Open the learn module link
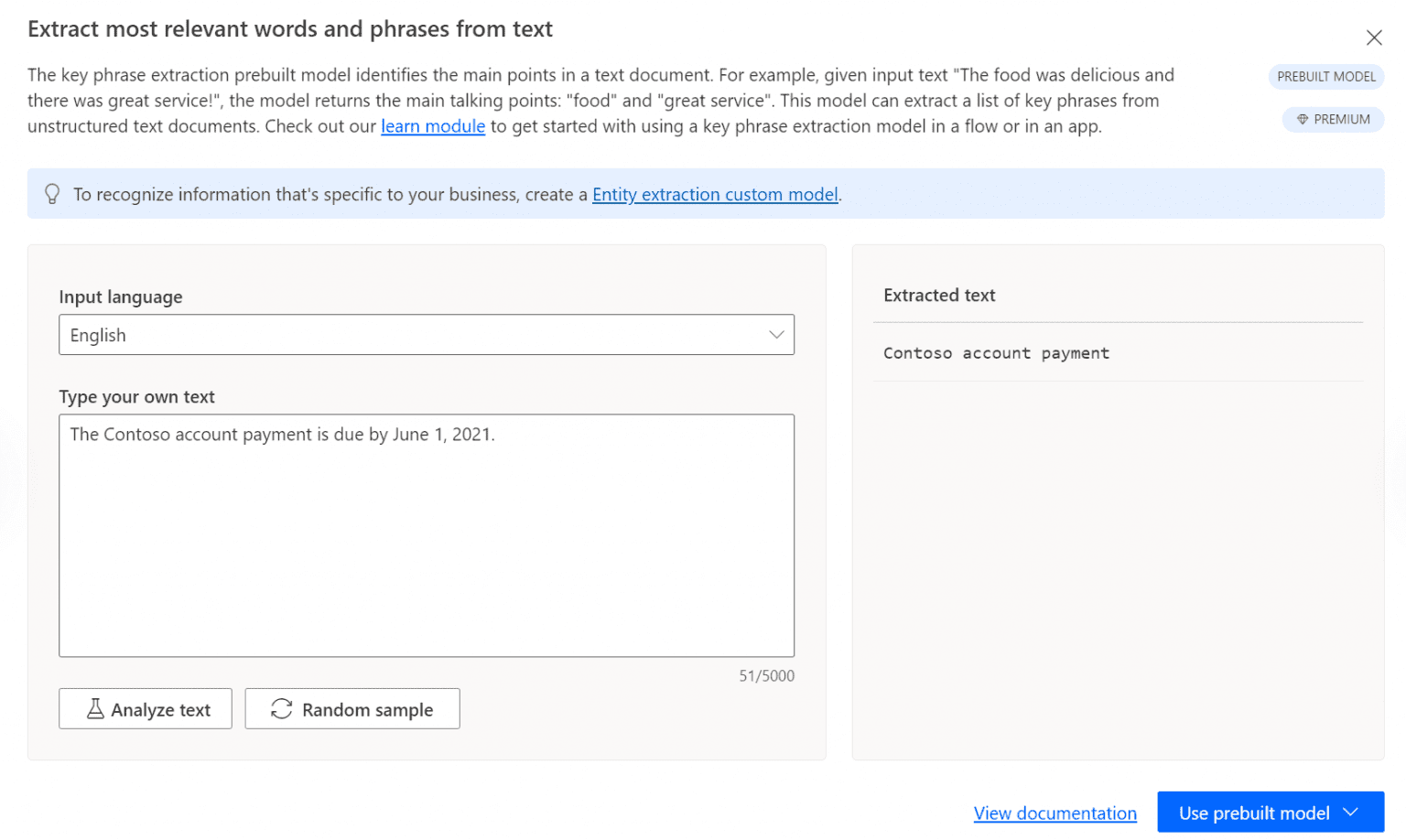1406x840 pixels. point(433,126)
